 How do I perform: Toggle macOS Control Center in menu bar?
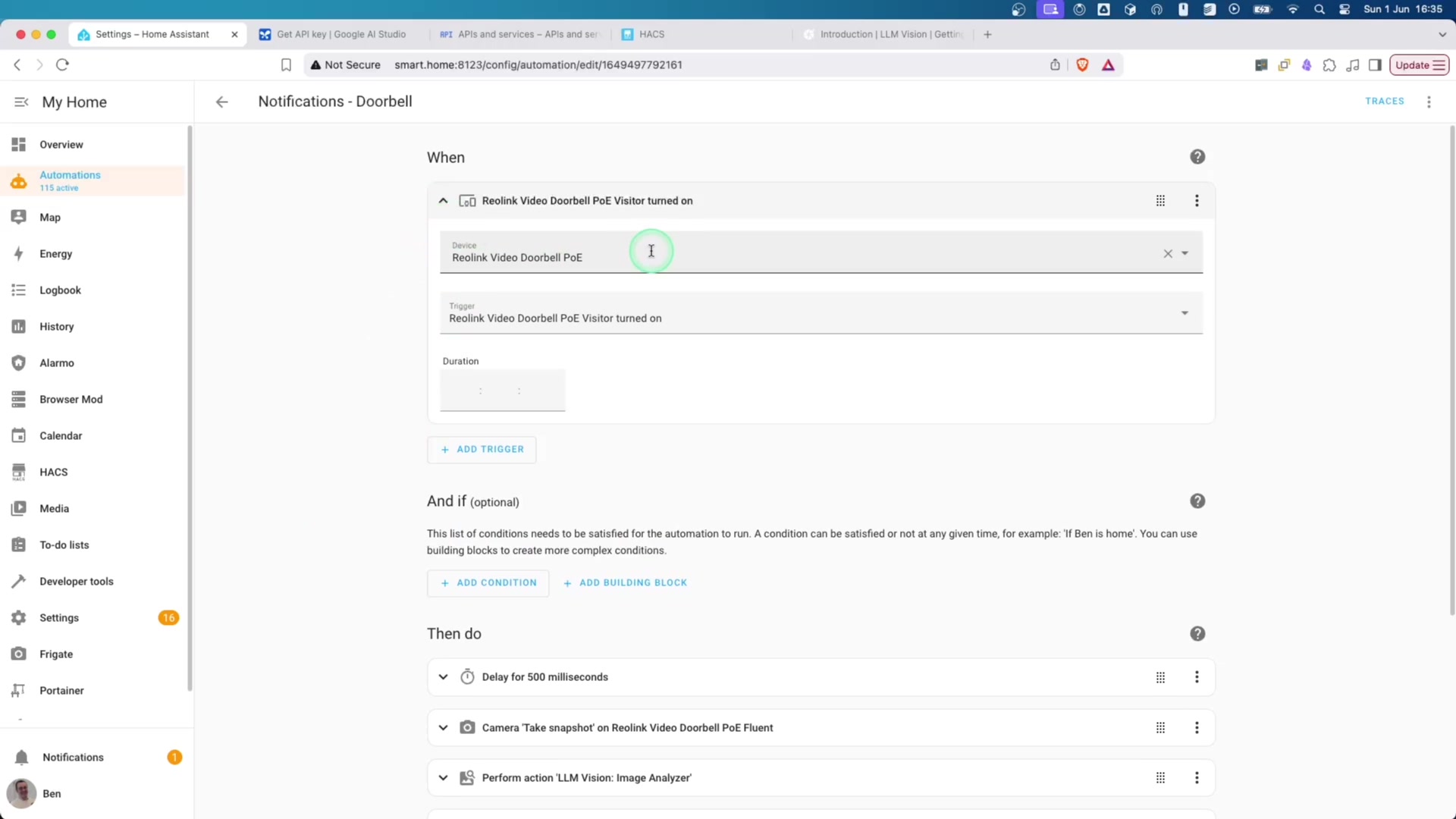[x=1345, y=9]
